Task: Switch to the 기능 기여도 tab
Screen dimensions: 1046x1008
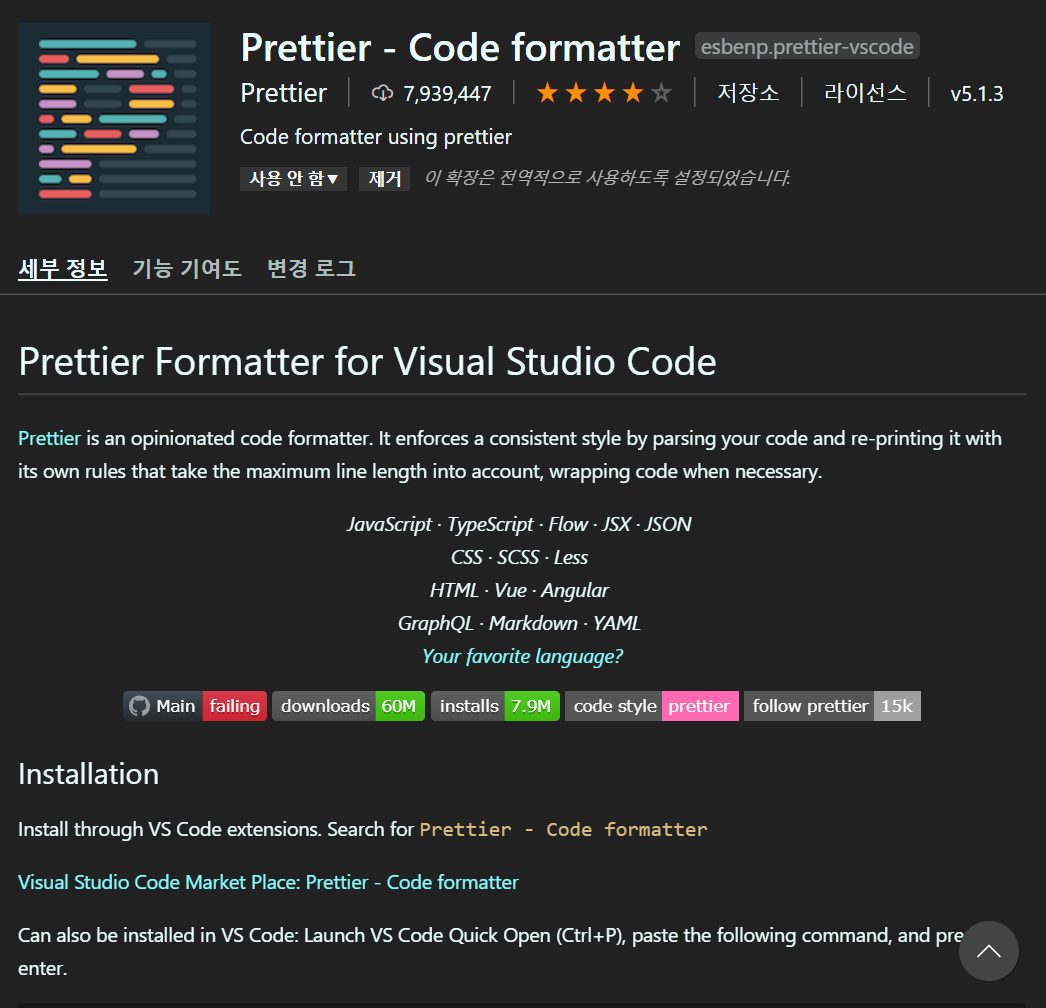Action: click(x=187, y=269)
